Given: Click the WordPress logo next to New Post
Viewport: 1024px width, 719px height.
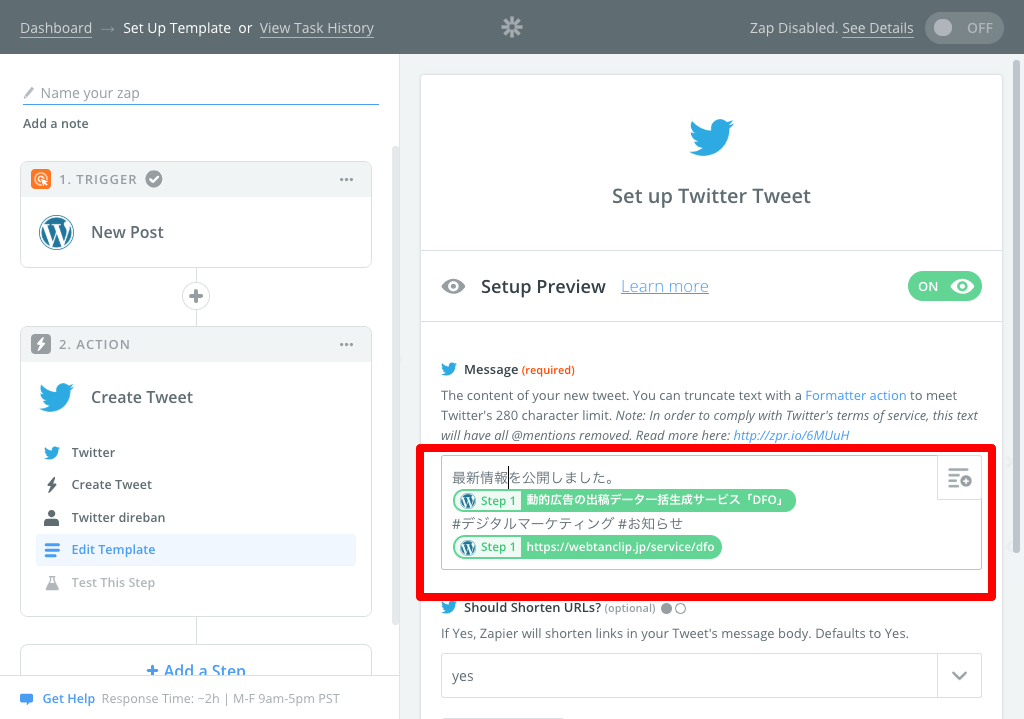Looking at the screenshot, I should pos(56,232).
